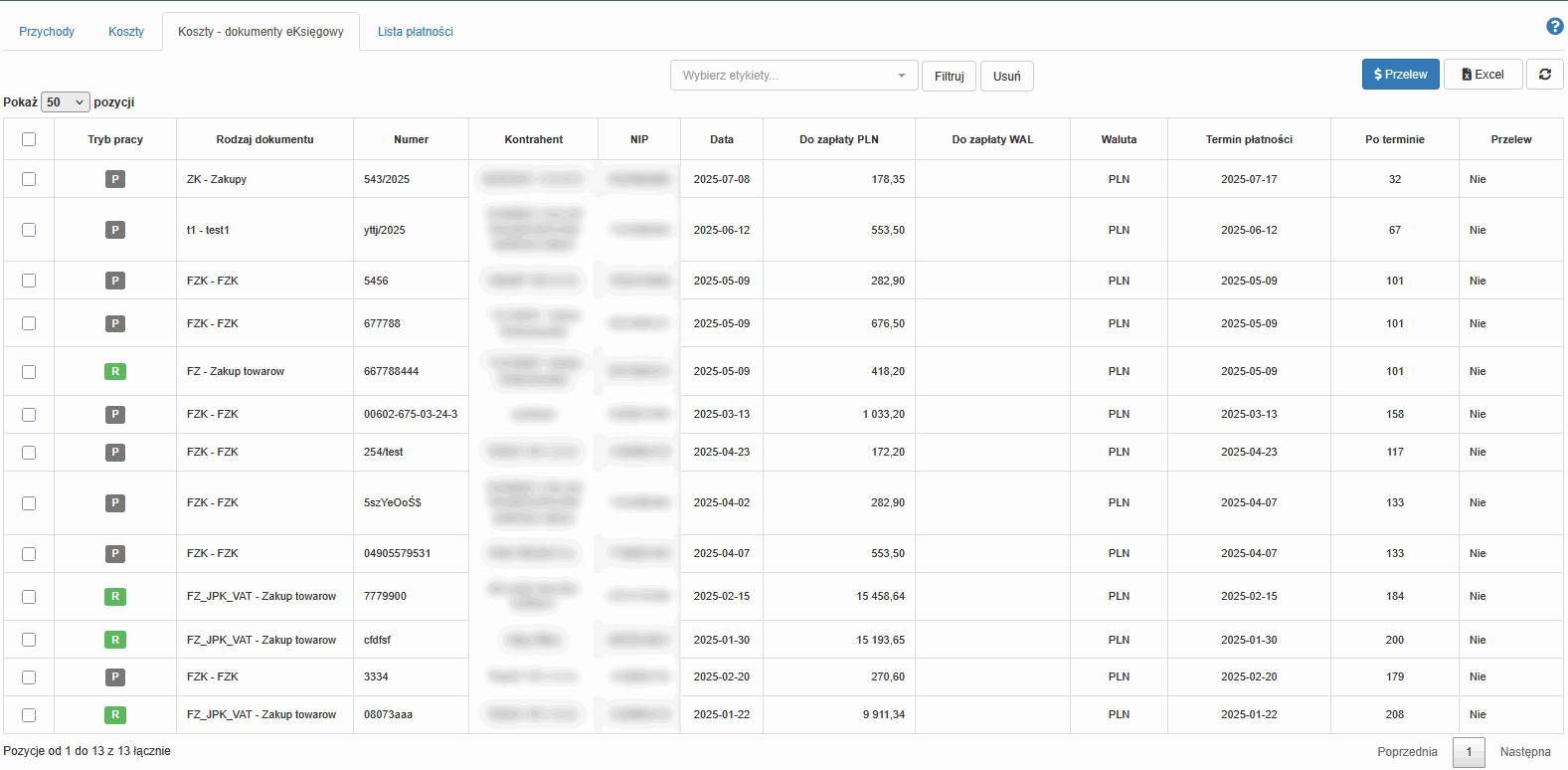Viewport: 1568px width, 770px height.
Task: Click the gray P badge for document 3334
Action: point(115,677)
